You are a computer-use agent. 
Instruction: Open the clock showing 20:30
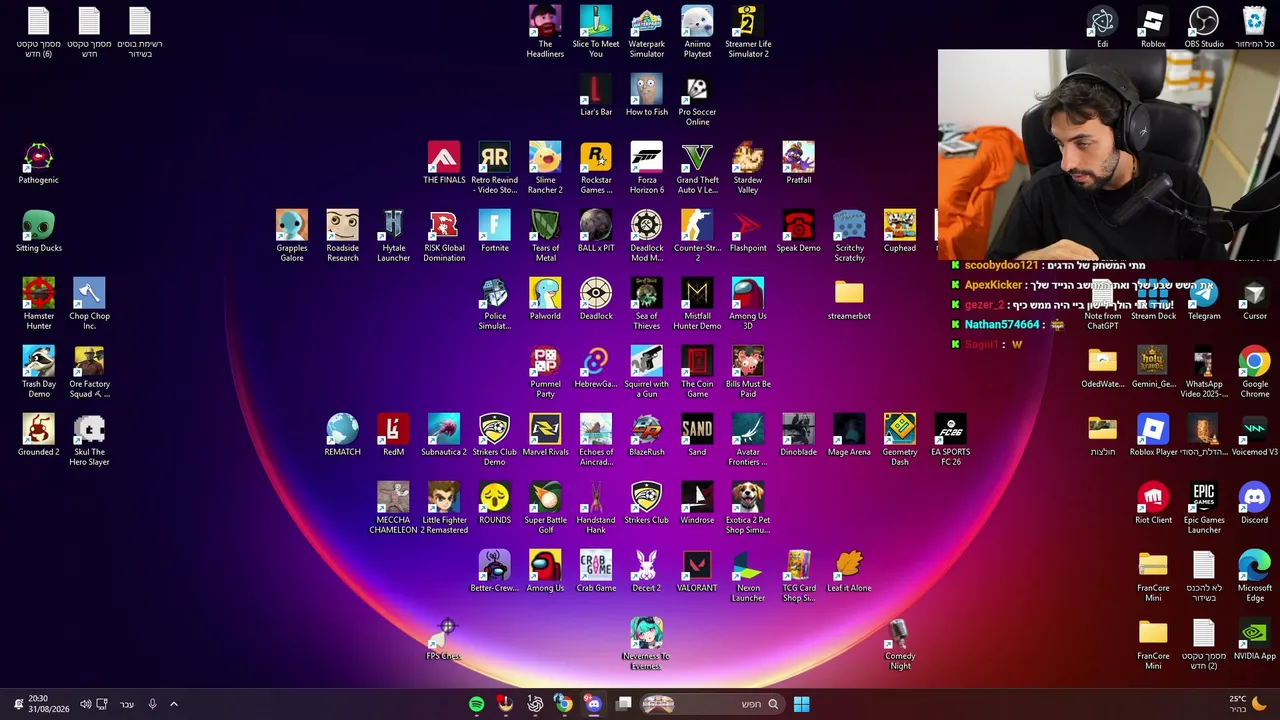(47, 704)
